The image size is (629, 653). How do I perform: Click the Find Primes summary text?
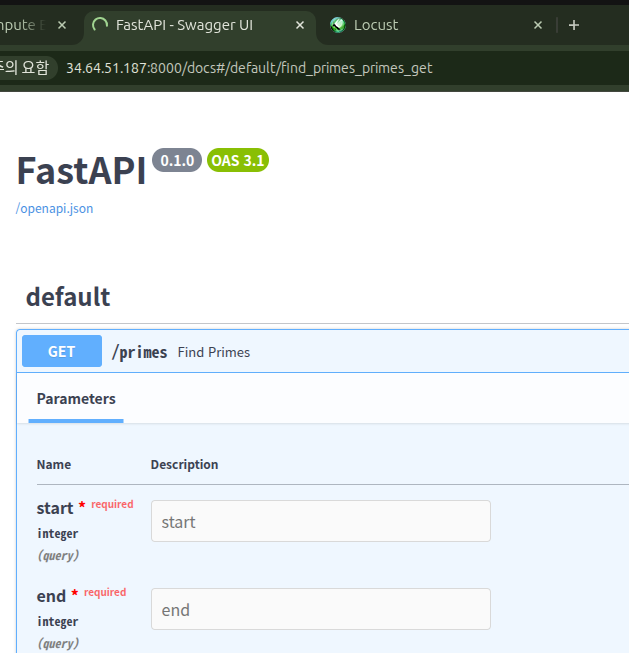214,352
